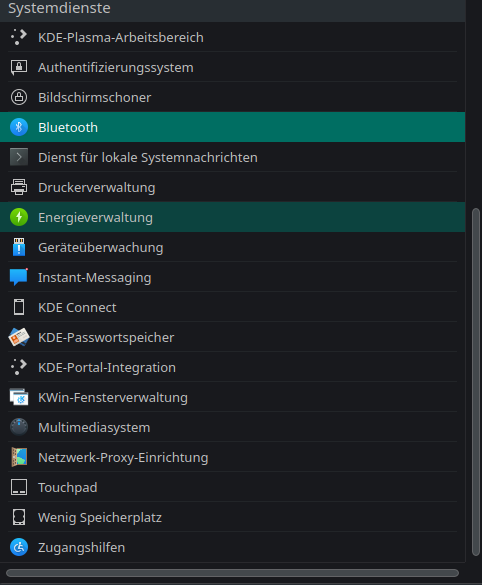Click the horizontal scrollbar at the bottom

click(x=232, y=573)
